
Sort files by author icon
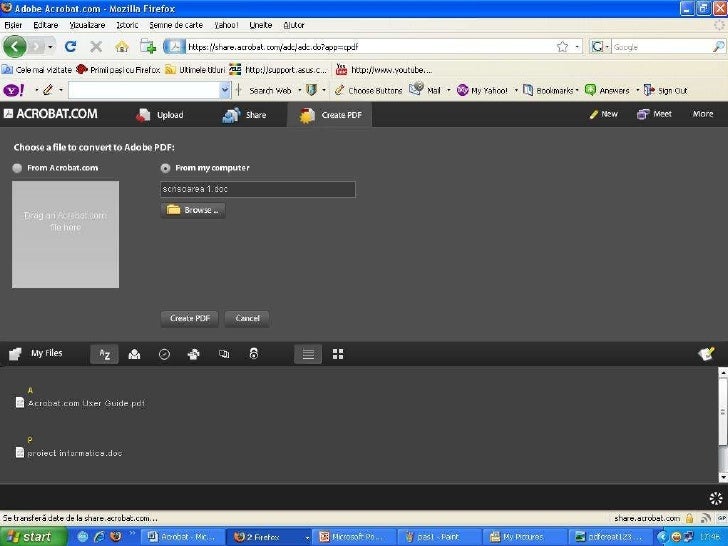[x=134, y=354]
